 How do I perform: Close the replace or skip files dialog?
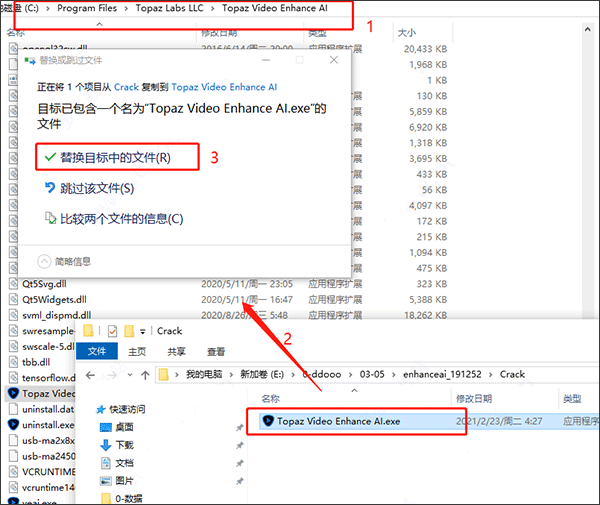coord(334,60)
